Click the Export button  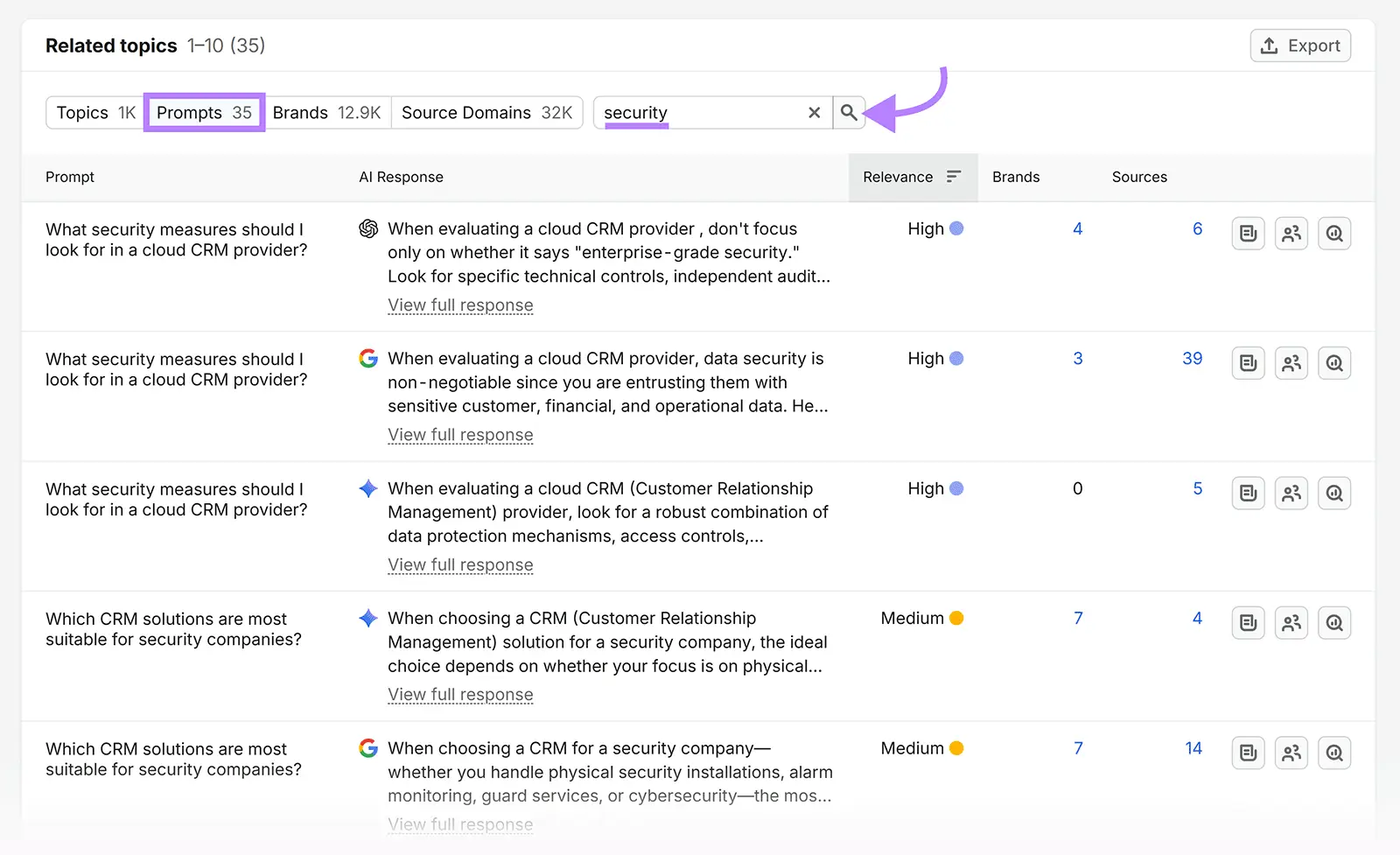tap(1300, 46)
